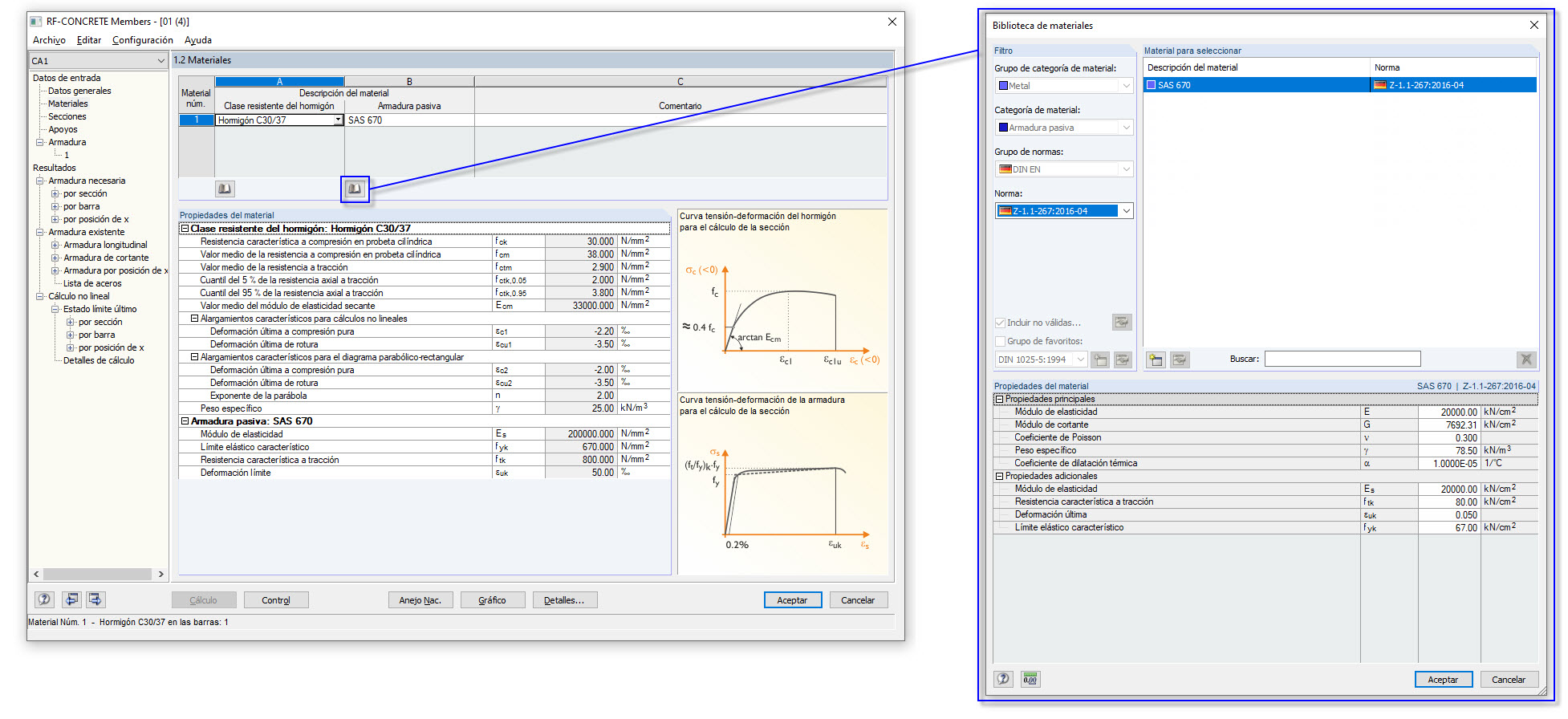The image size is (1568, 719).
Task: Open the CA1 case dropdown
Action: point(161,61)
